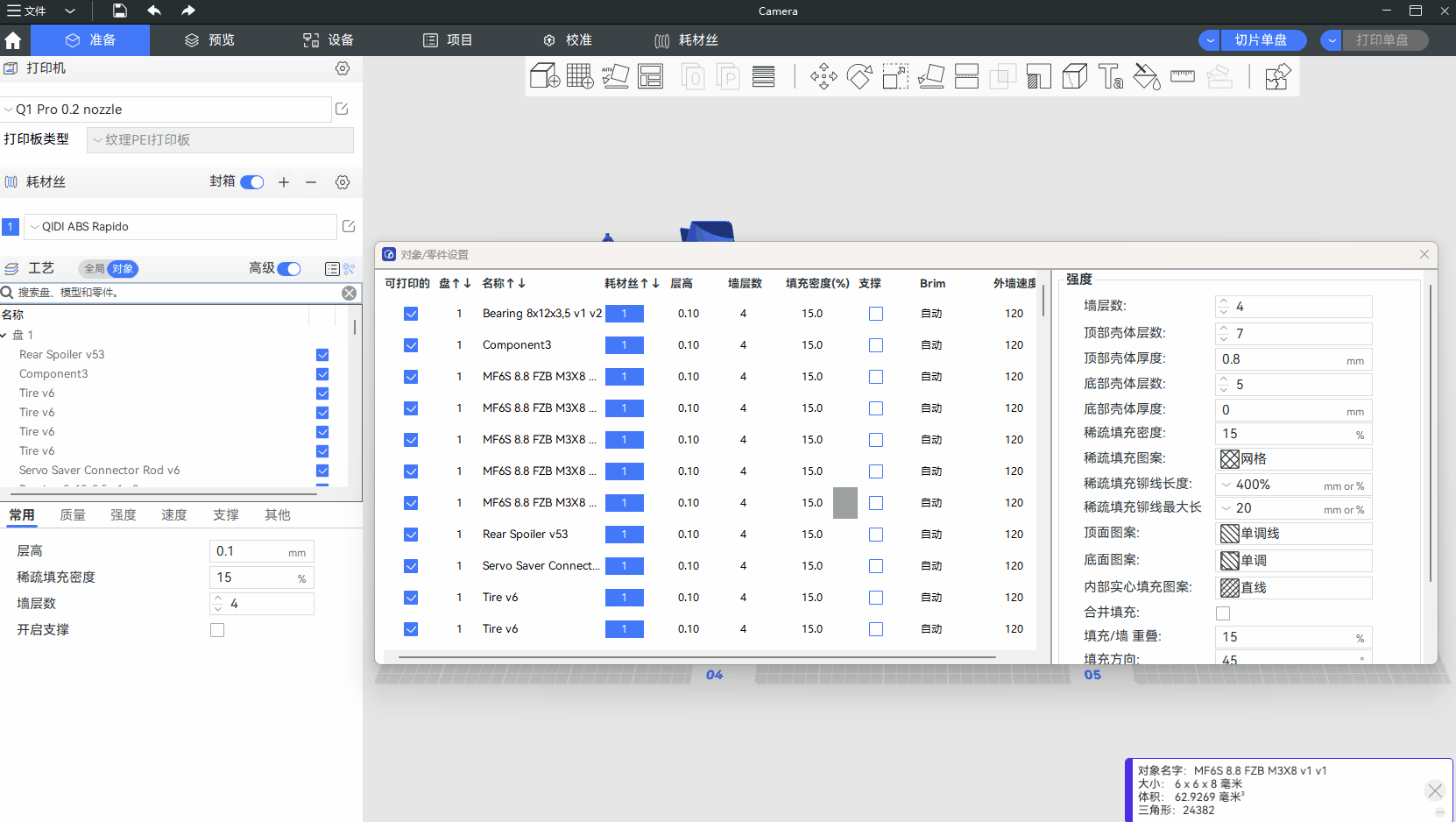Enable 合并填充 checkbox in strength panel
The width and height of the screenshot is (1456, 822).
pos(1223,613)
